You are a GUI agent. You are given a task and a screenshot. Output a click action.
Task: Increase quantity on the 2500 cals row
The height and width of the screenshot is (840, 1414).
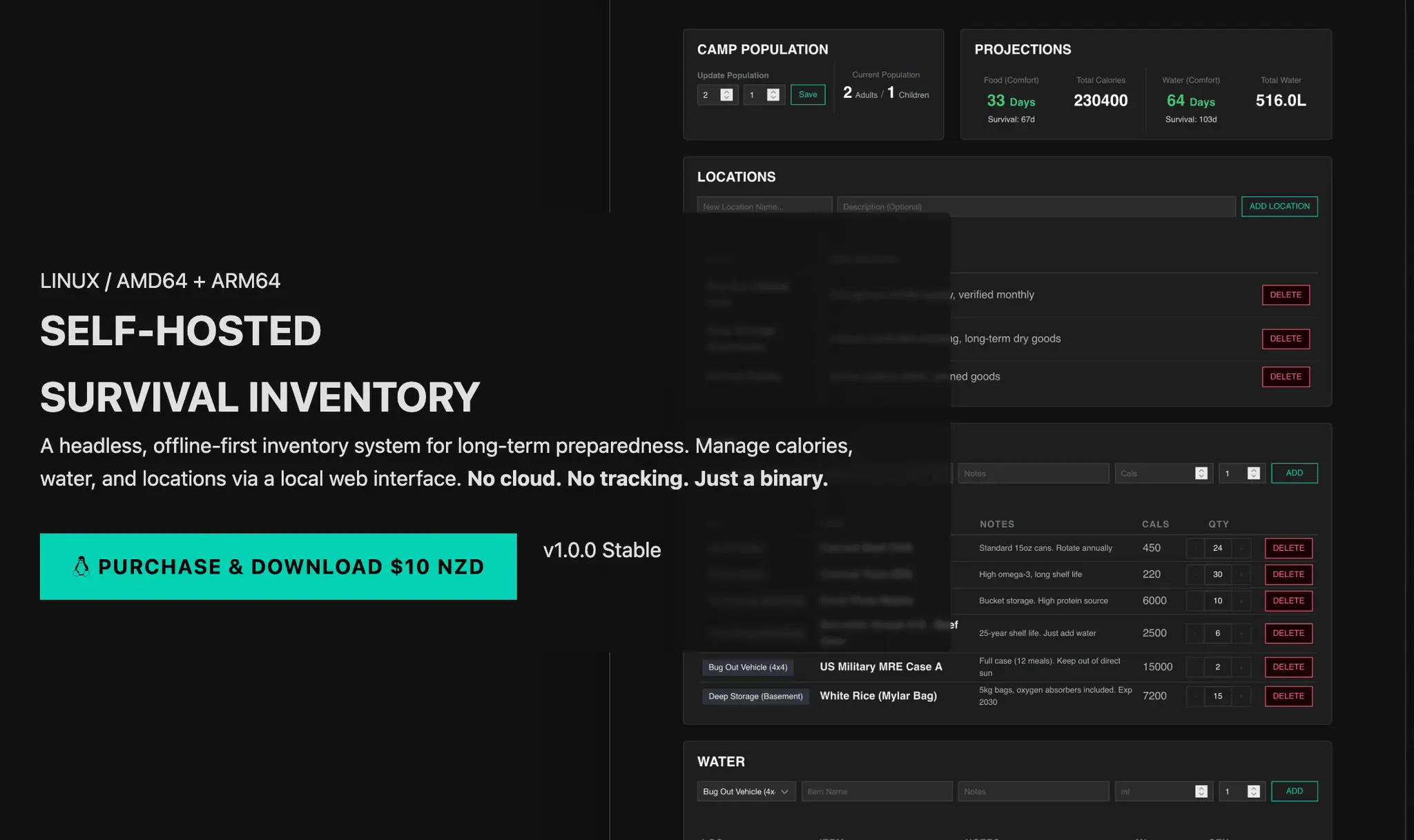tap(1241, 633)
